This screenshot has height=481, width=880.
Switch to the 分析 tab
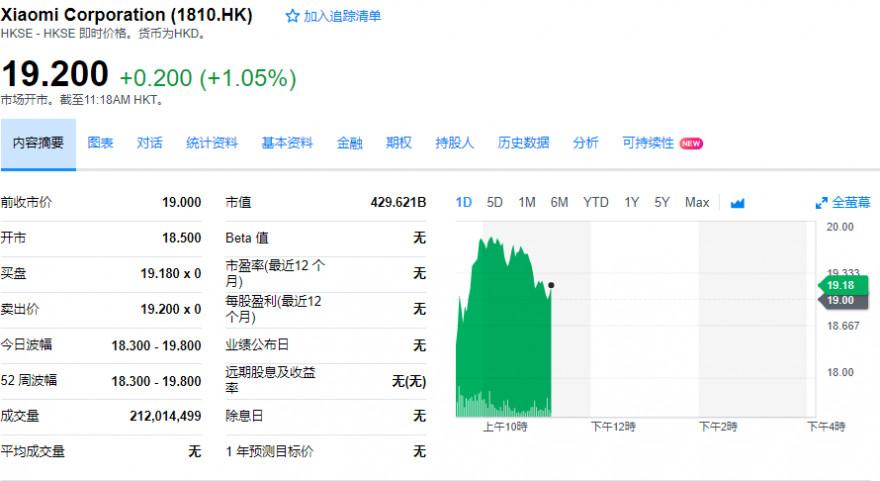pyautogui.click(x=585, y=143)
